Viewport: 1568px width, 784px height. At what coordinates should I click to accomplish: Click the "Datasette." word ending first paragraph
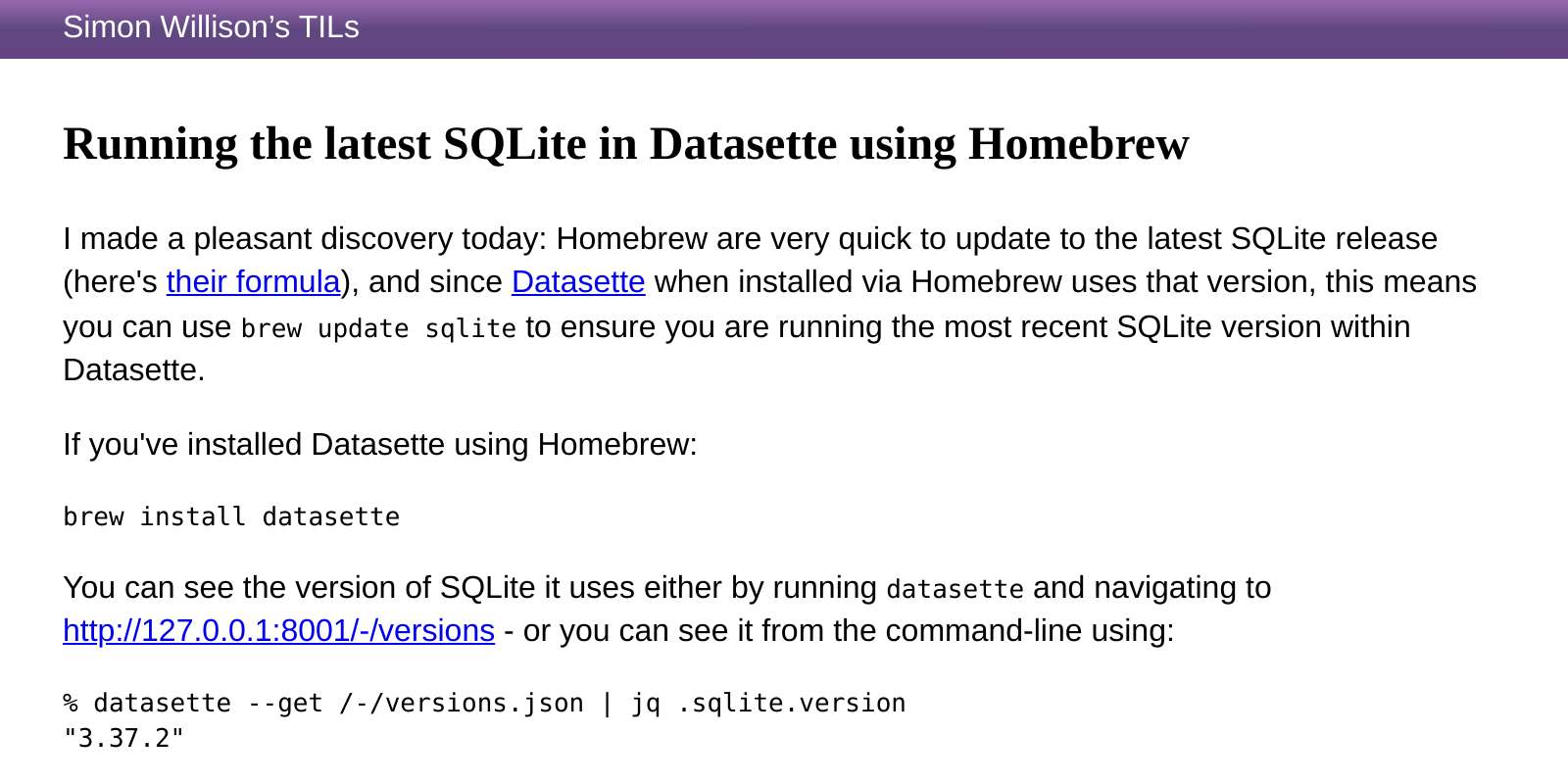[134, 370]
